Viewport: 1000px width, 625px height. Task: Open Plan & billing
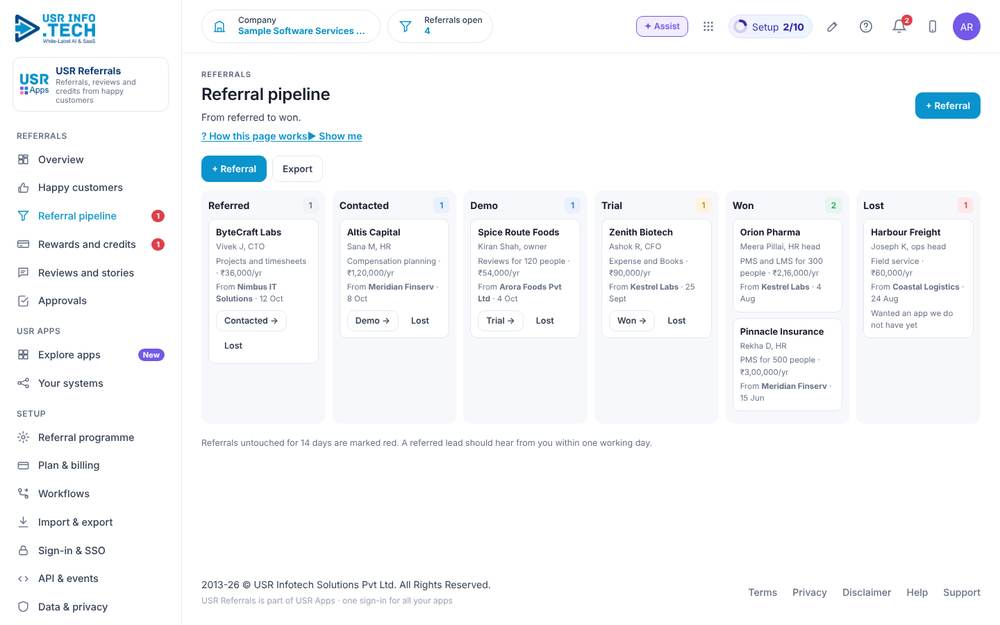[91, 465]
